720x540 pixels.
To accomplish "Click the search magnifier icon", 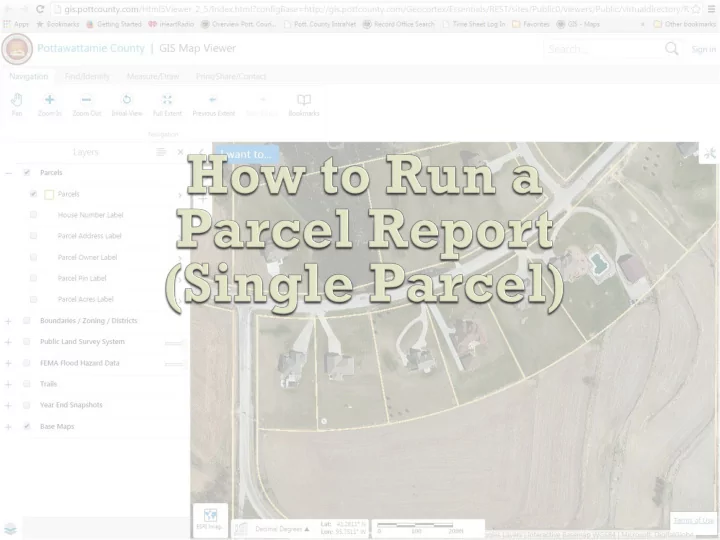I will click(671, 48).
